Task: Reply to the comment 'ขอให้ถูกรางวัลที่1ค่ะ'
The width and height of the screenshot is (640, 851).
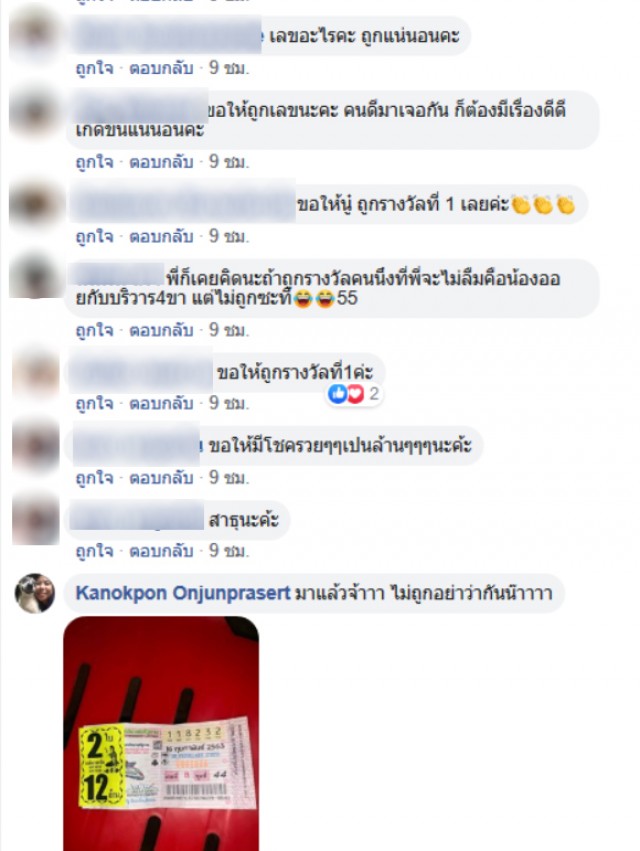Action: [x=161, y=404]
